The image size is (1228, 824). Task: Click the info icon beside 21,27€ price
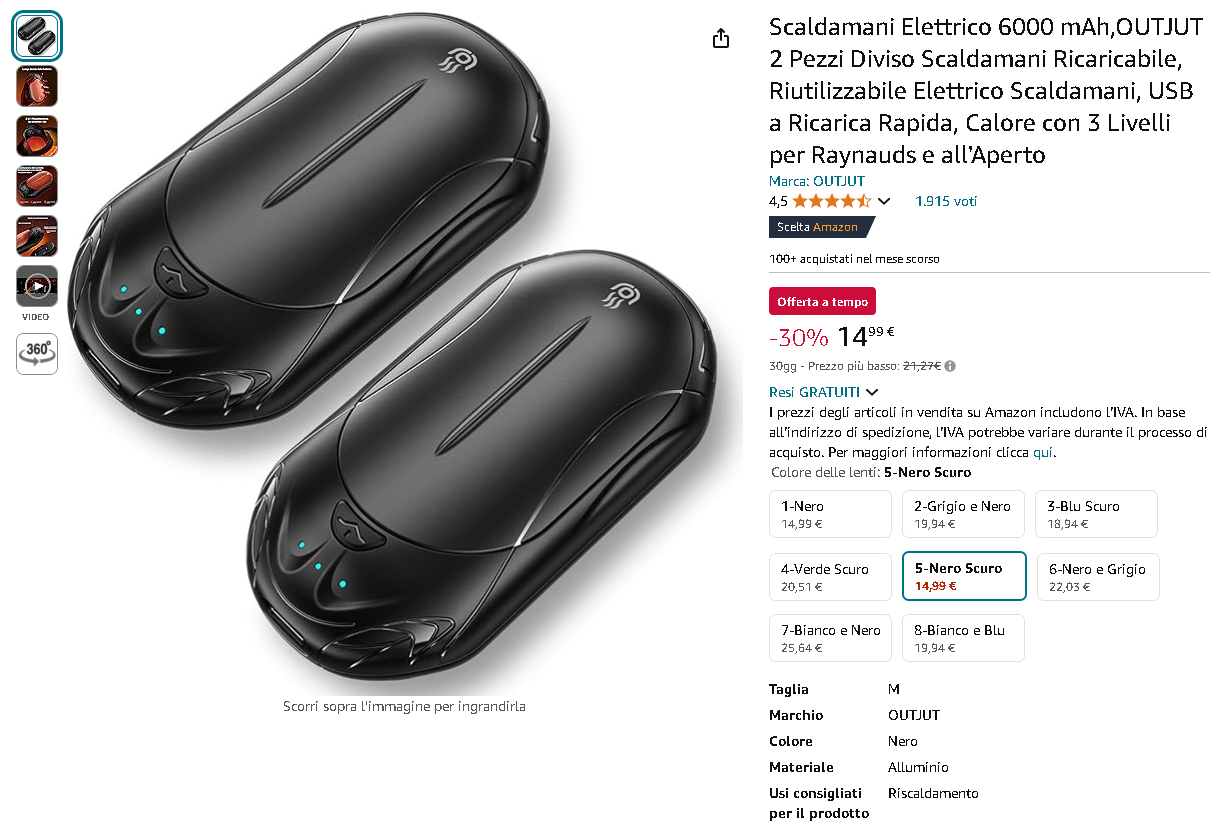(950, 366)
